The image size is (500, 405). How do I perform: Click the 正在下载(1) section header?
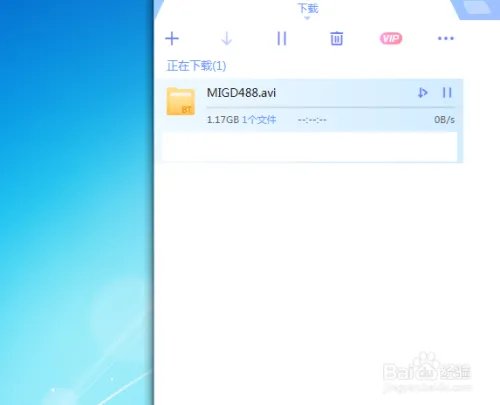pyautogui.click(x=196, y=66)
